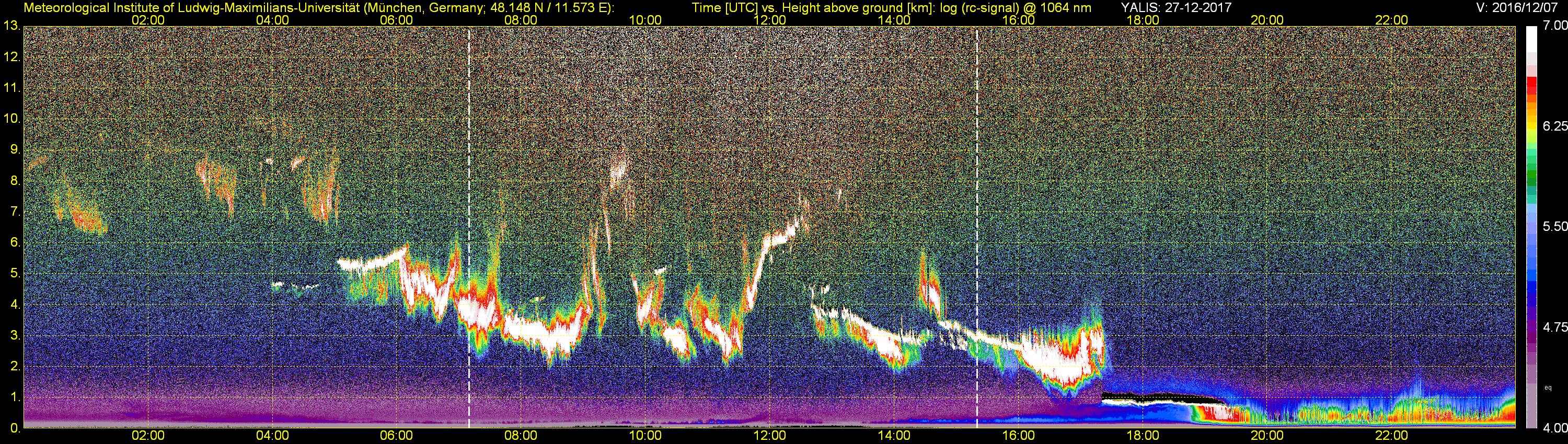Screen dimensions: 1568x444
Task: Click the 13. height axis label
Action: (x=11, y=26)
